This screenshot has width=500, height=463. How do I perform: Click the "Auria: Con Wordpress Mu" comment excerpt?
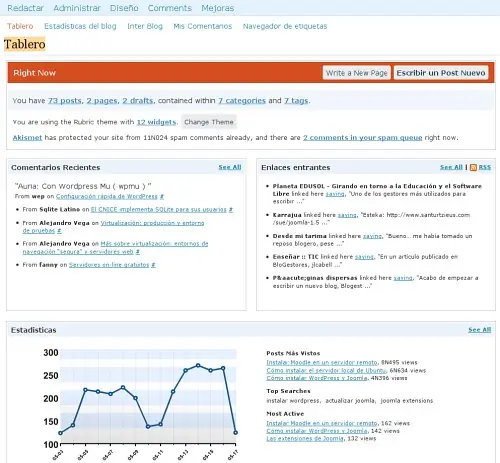coord(83,186)
